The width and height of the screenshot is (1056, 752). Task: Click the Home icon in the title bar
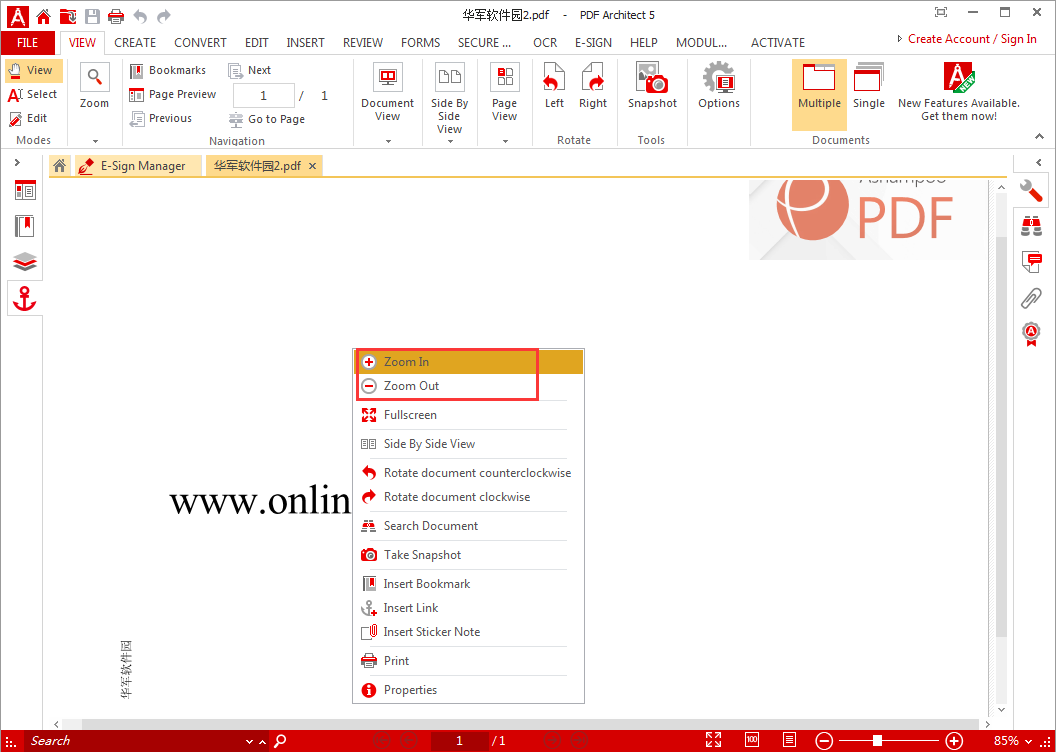click(43, 15)
